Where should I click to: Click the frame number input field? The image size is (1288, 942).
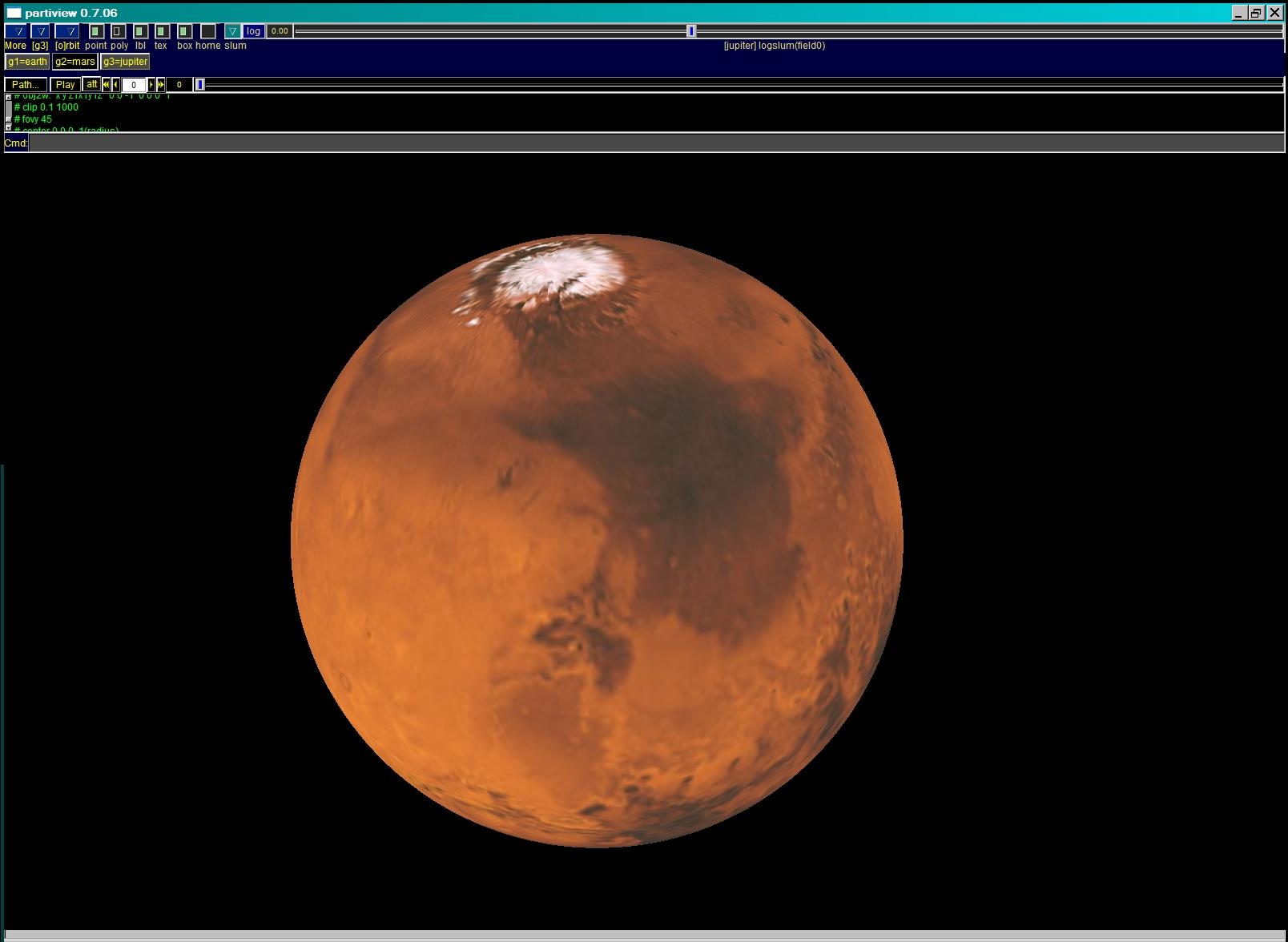pos(134,84)
